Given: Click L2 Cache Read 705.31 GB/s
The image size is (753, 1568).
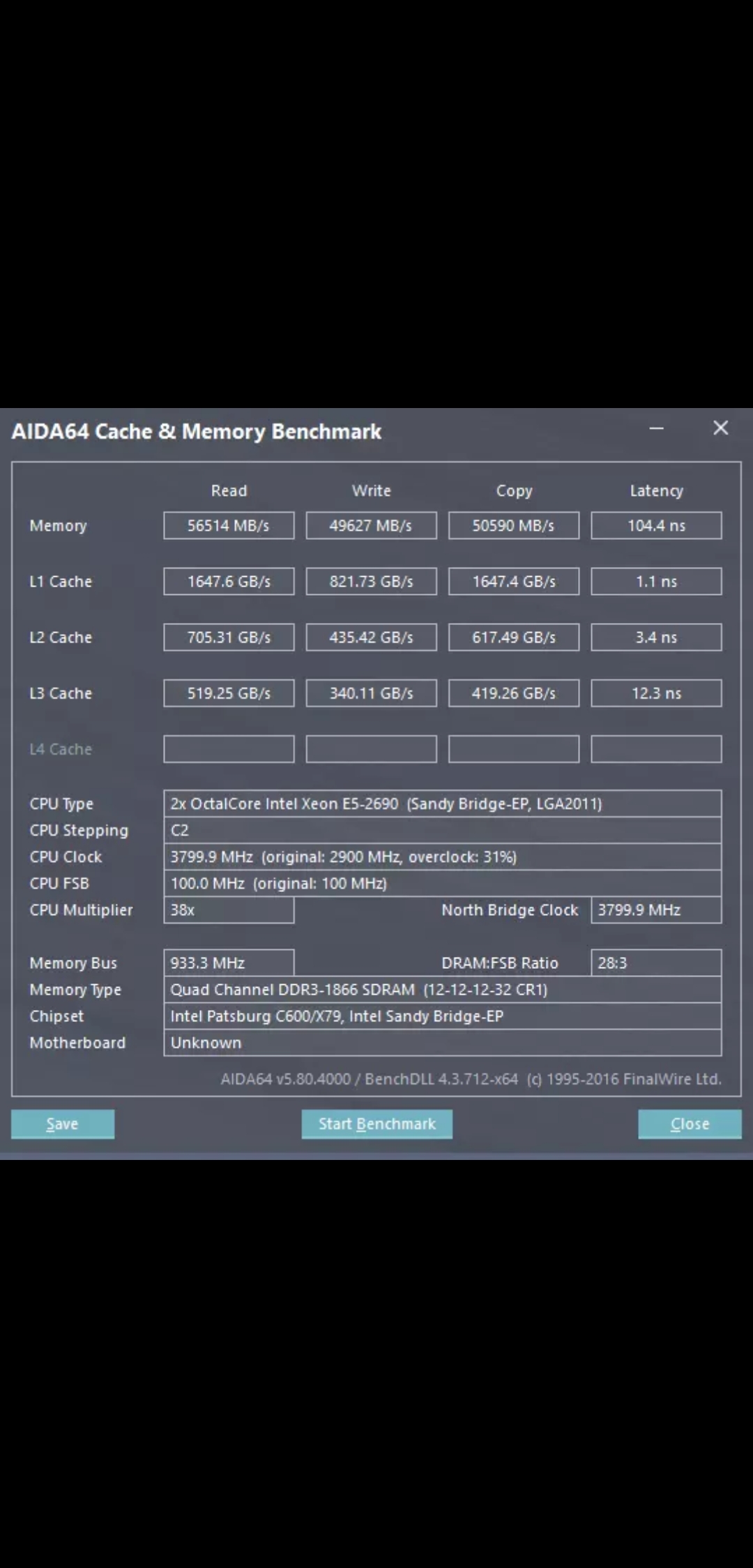Looking at the screenshot, I should pyautogui.click(x=229, y=637).
